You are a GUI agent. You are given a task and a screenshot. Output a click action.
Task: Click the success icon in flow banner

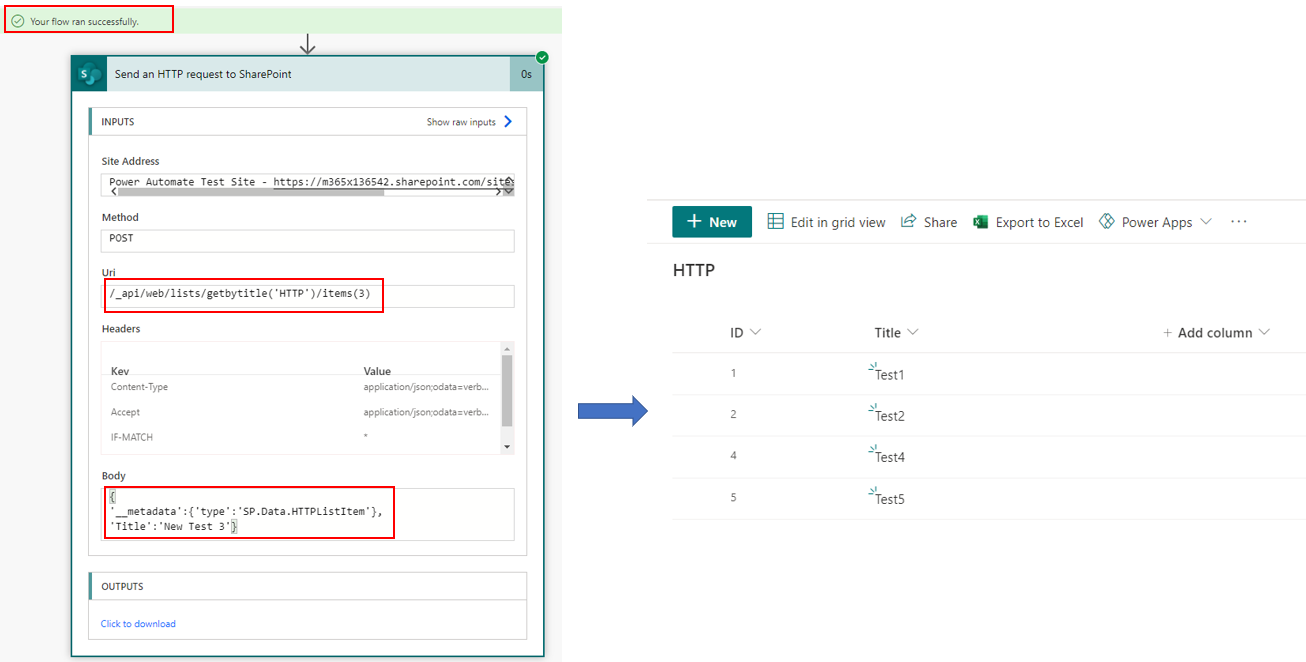17,21
